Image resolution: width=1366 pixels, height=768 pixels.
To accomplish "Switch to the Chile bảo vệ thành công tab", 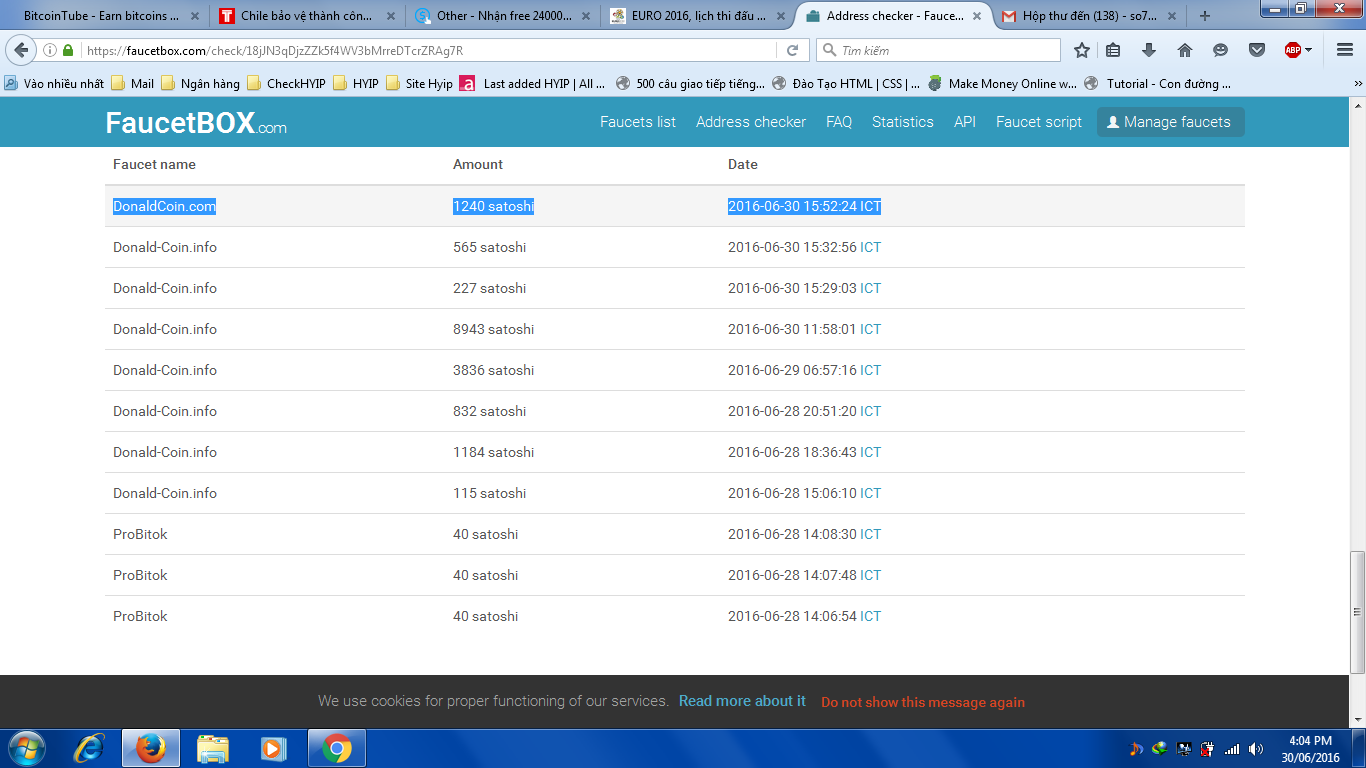I will 307,16.
